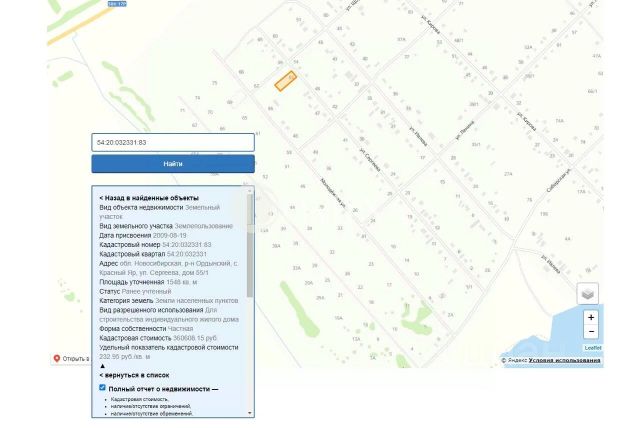The width and height of the screenshot is (640, 428).
Task: Open Yandex terms of use link
Action: tap(564, 360)
